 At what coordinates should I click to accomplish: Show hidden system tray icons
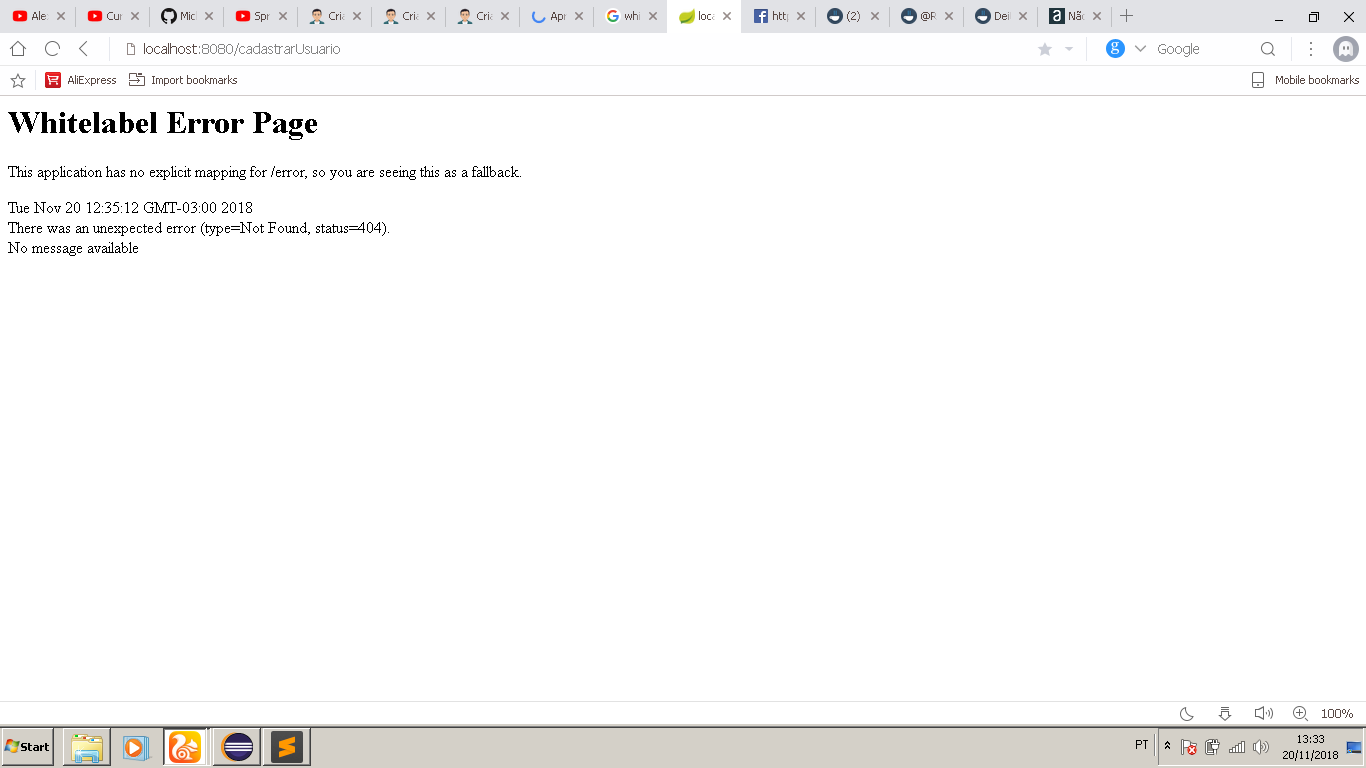click(1167, 746)
